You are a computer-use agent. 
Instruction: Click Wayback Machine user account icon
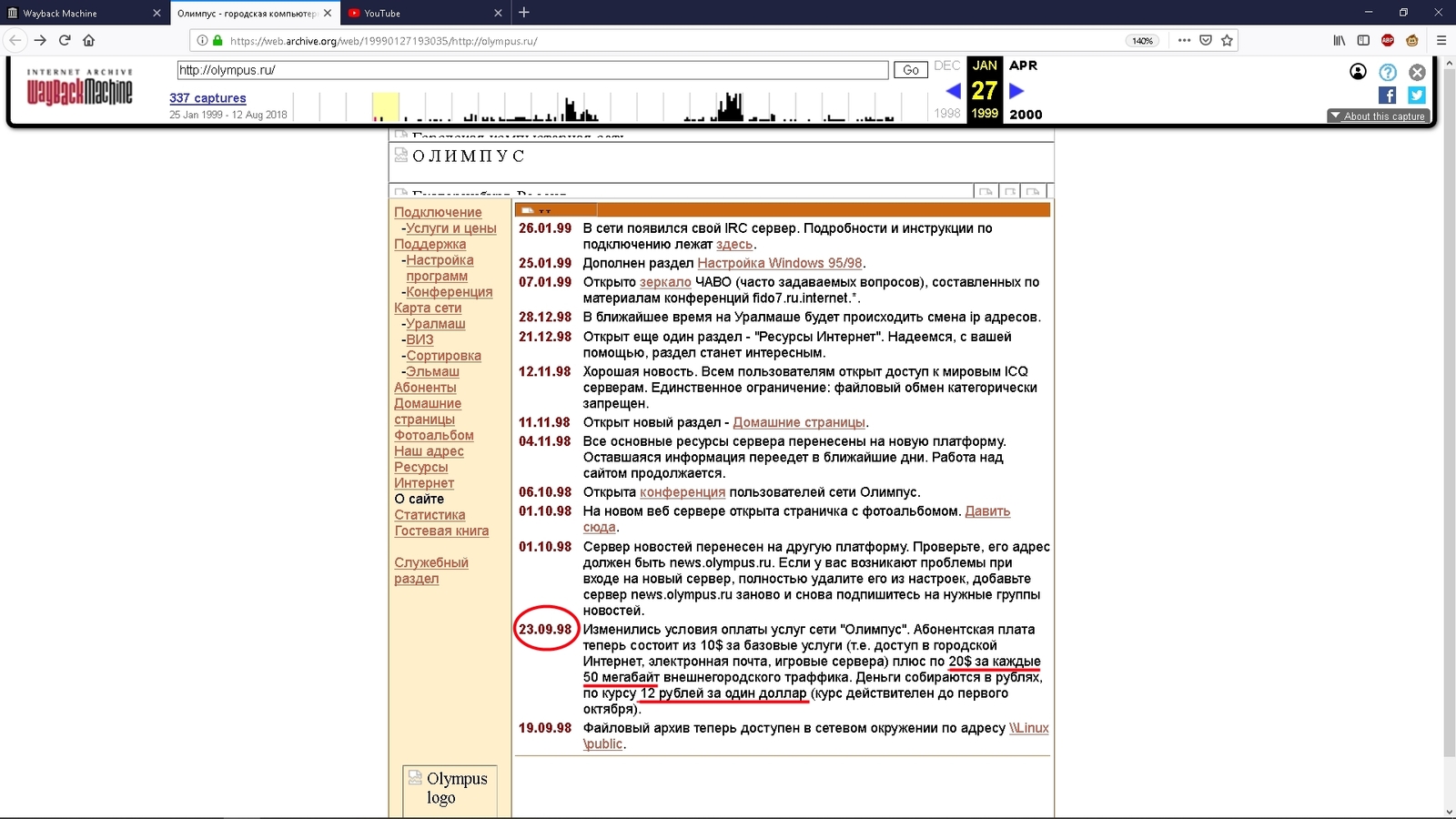(1358, 72)
